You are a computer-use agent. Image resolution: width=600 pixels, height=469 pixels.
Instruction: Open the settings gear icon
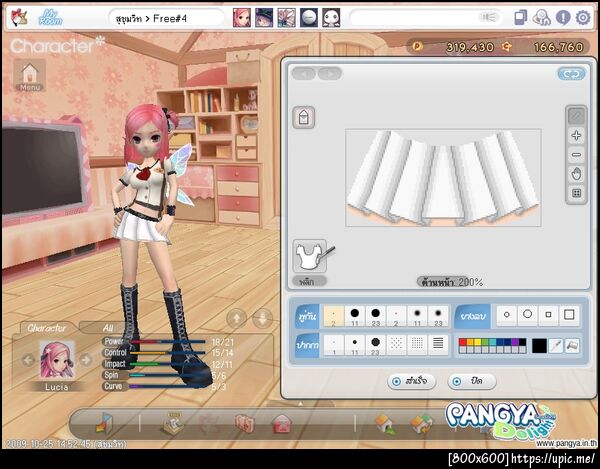point(583,18)
